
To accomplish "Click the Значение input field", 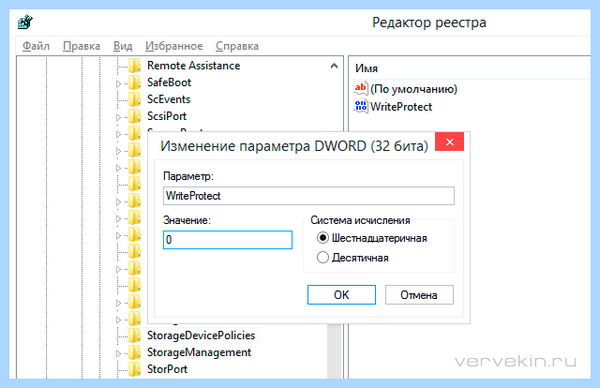I will 228,240.
